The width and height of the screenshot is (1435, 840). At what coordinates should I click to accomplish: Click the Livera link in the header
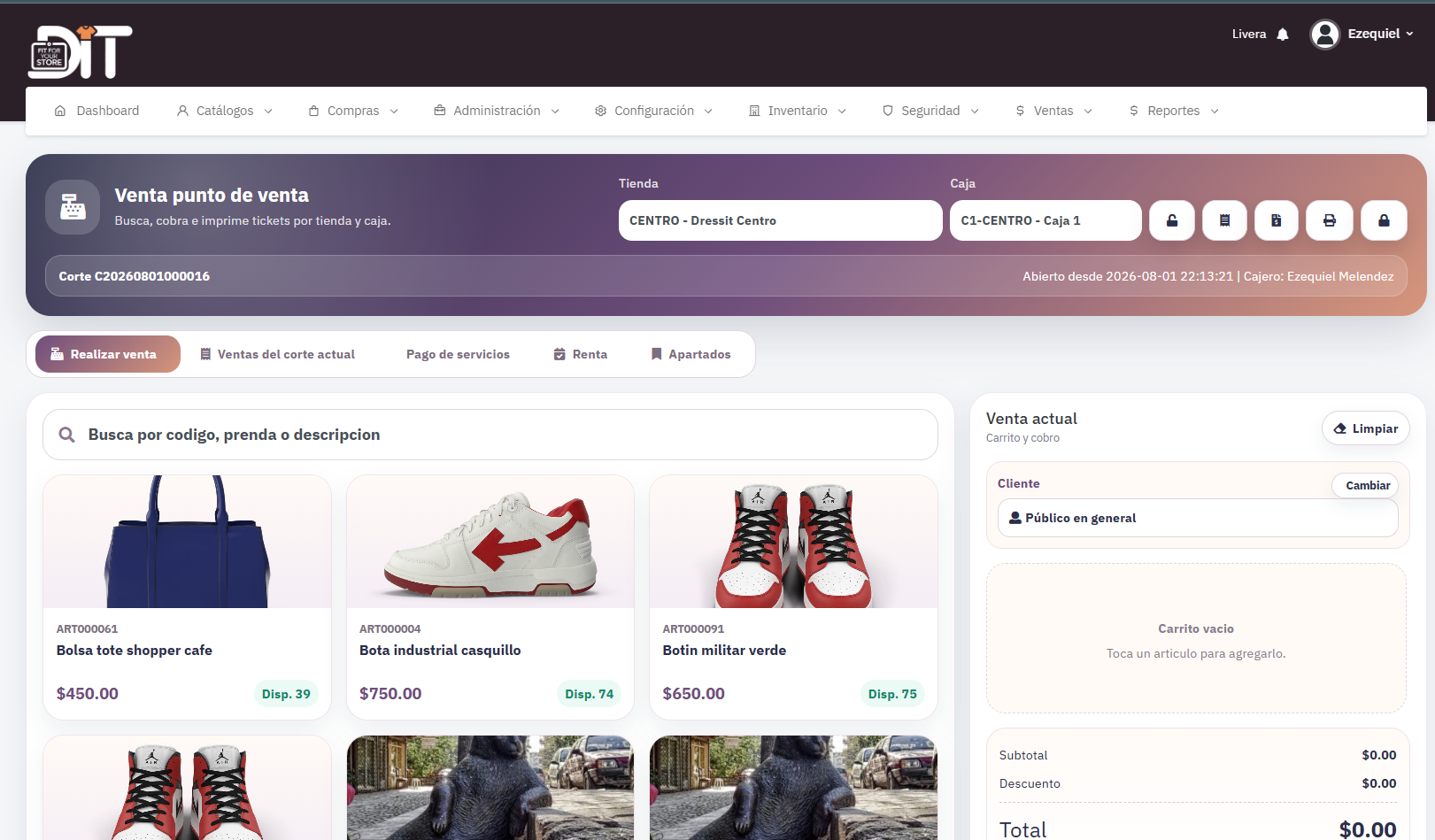[1249, 35]
